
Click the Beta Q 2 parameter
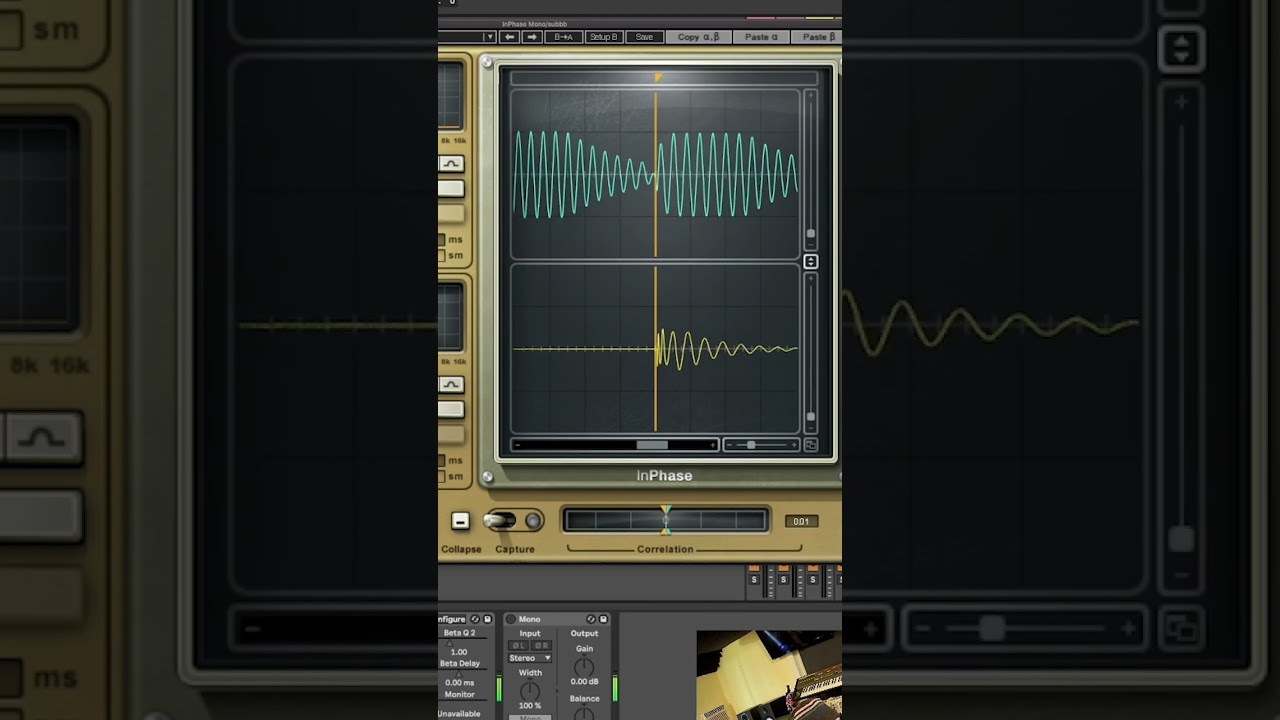[460, 633]
